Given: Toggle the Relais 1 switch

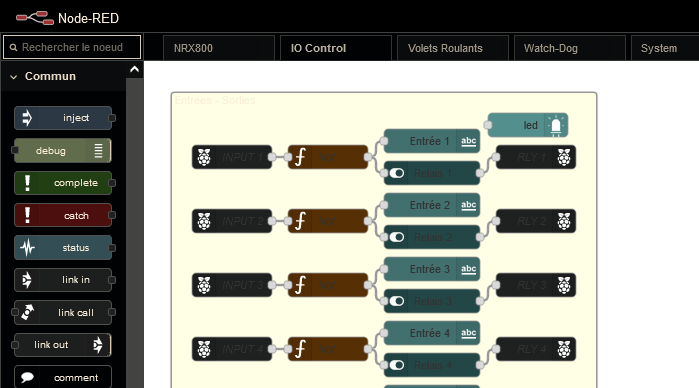Looking at the screenshot, I should pos(397,173).
